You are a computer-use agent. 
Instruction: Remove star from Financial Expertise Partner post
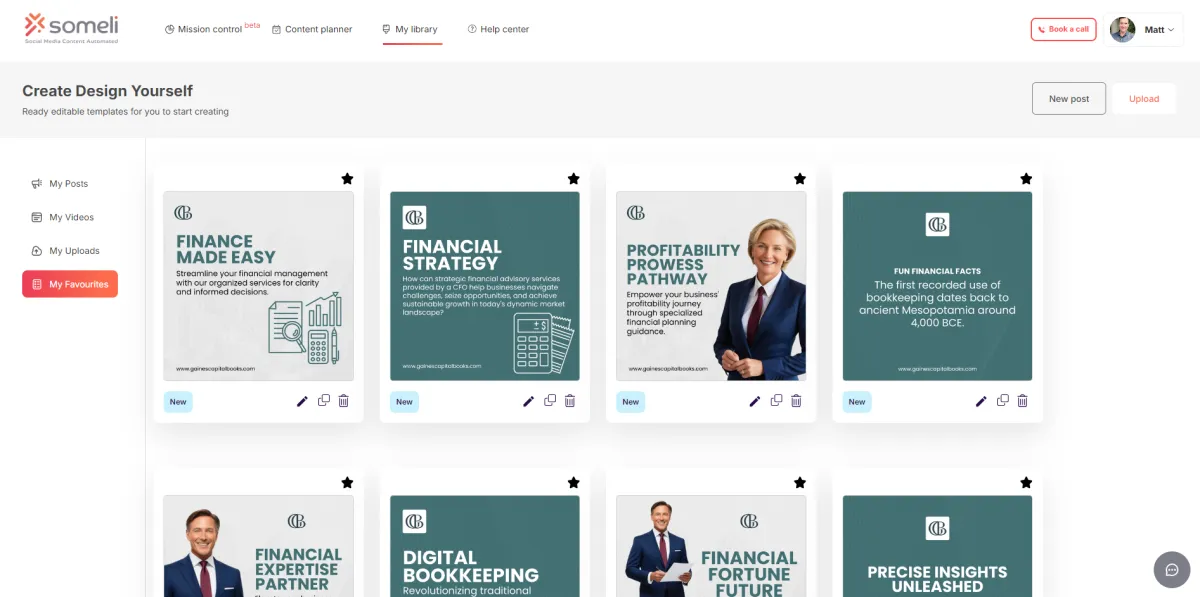point(347,483)
